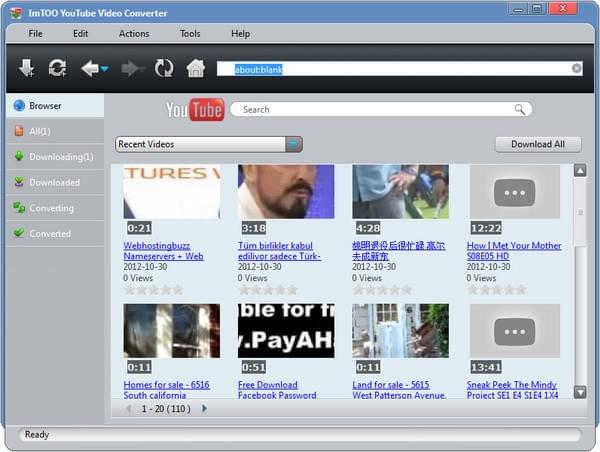Maximize the ImTOO window

(x=537, y=9)
